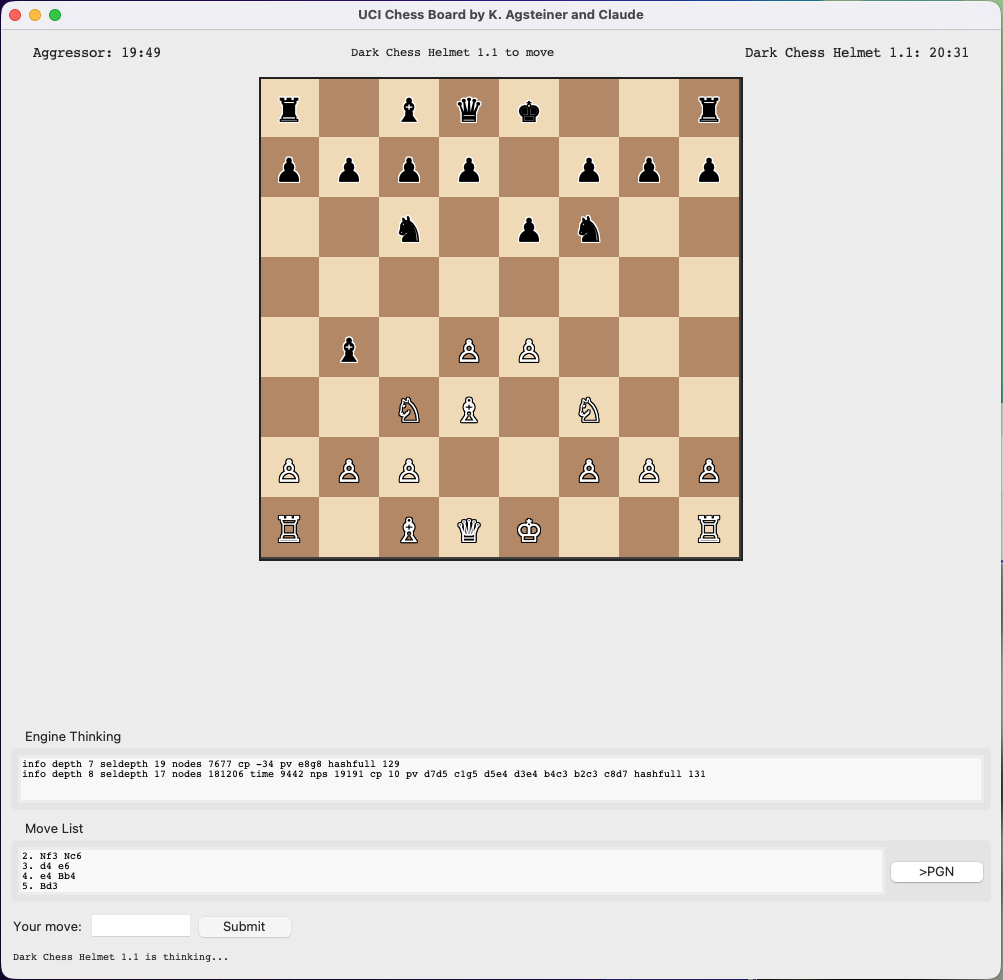Image resolution: width=1003 pixels, height=980 pixels.
Task: Click the black king on e8
Action: [529, 108]
